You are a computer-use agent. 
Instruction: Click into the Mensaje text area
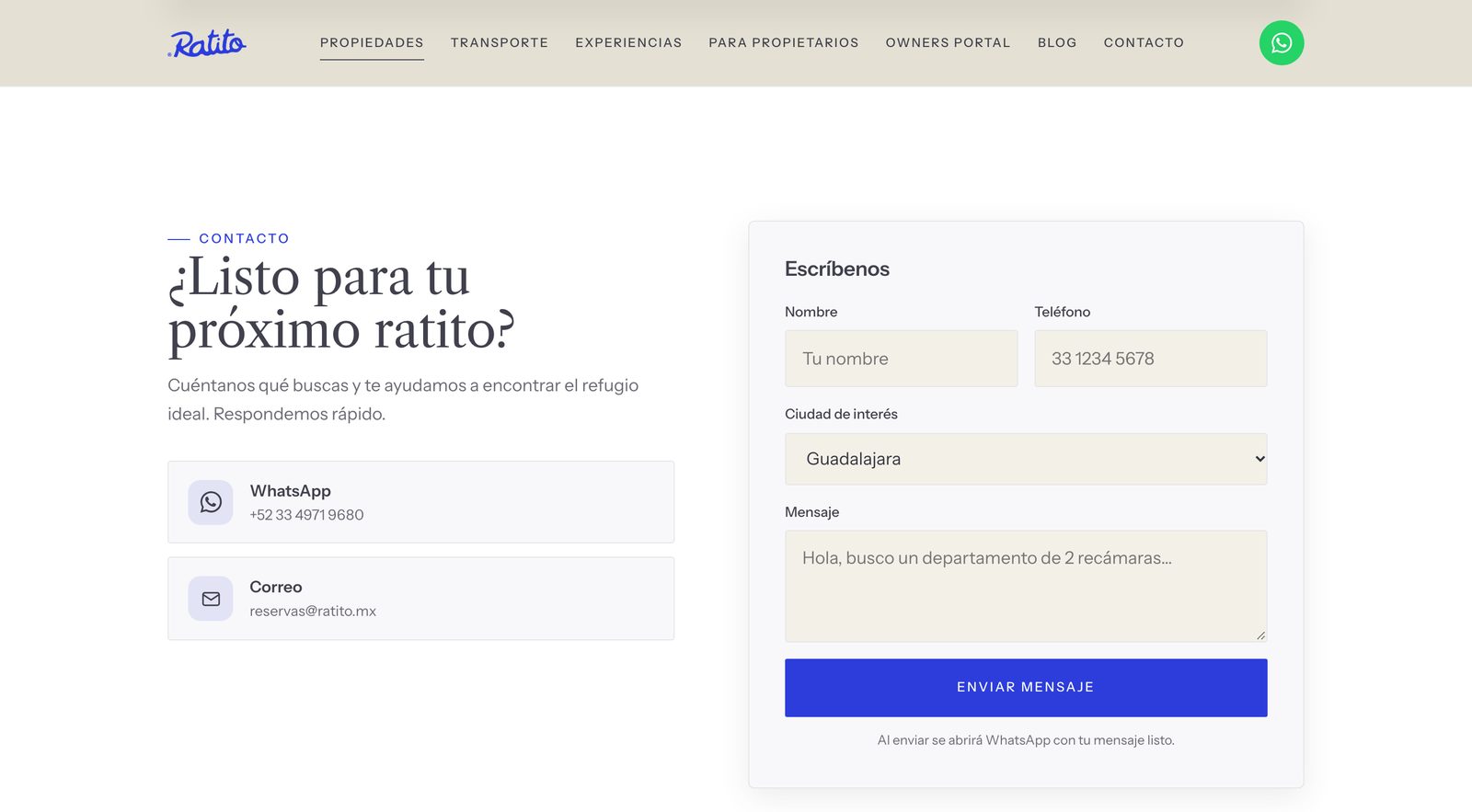(x=1026, y=586)
